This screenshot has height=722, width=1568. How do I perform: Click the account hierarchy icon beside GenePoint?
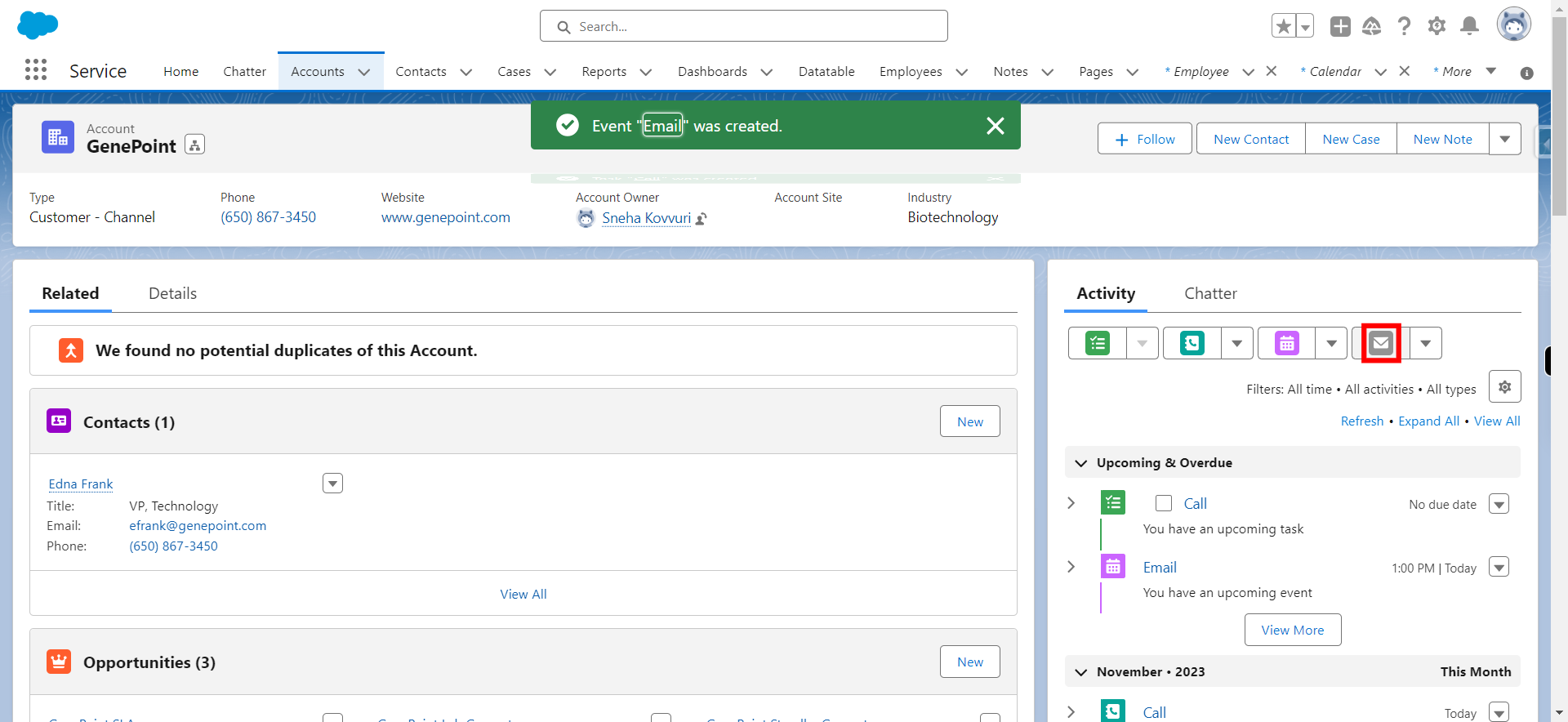194,145
